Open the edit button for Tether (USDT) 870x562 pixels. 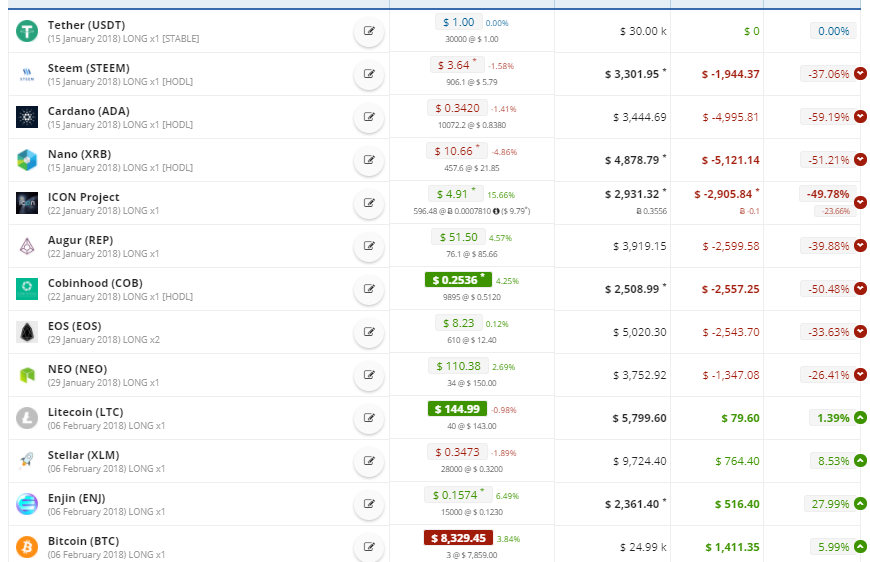tap(369, 31)
